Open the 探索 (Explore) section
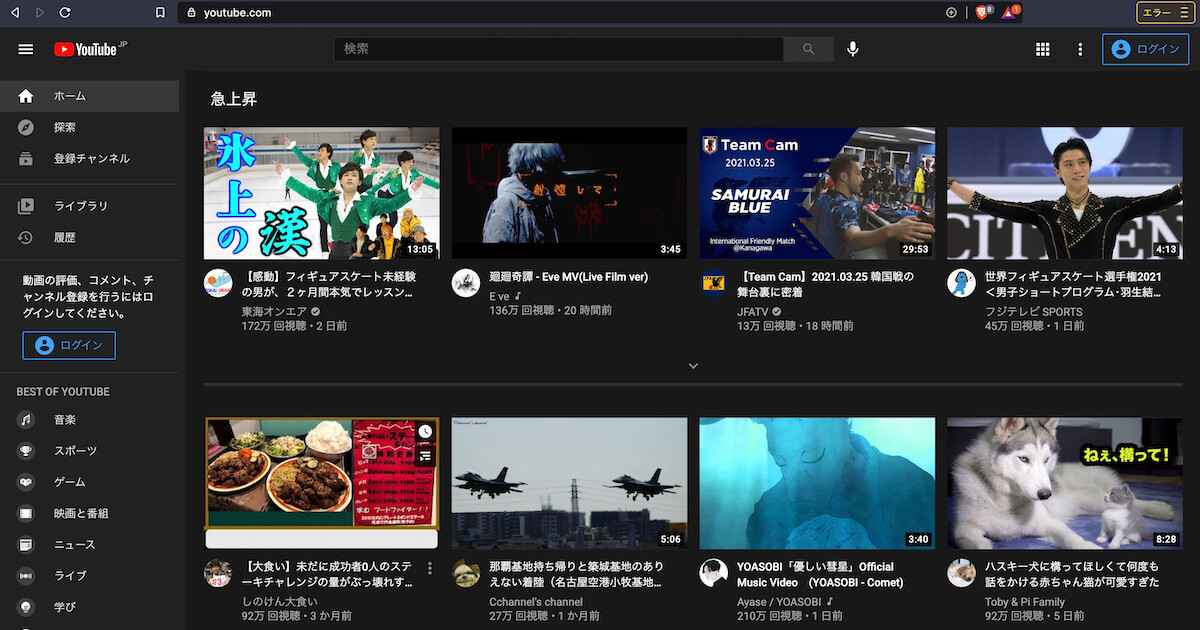 tap(60, 127)
